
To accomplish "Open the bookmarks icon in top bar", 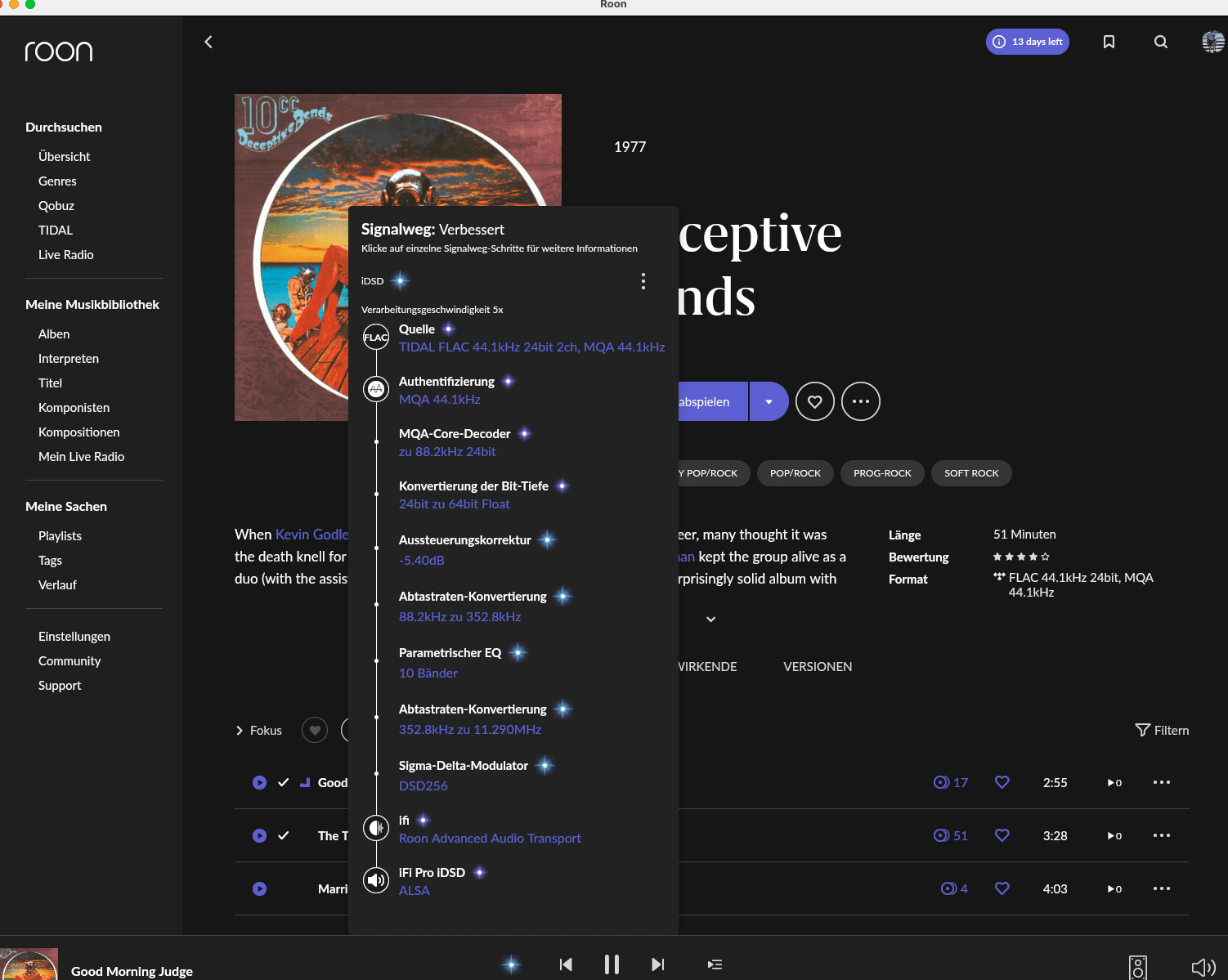I will 1109,42.
